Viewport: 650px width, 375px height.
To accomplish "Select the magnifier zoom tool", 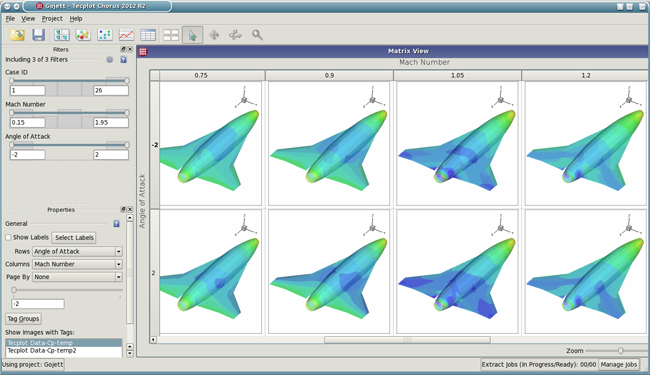I will click(257, 35).
